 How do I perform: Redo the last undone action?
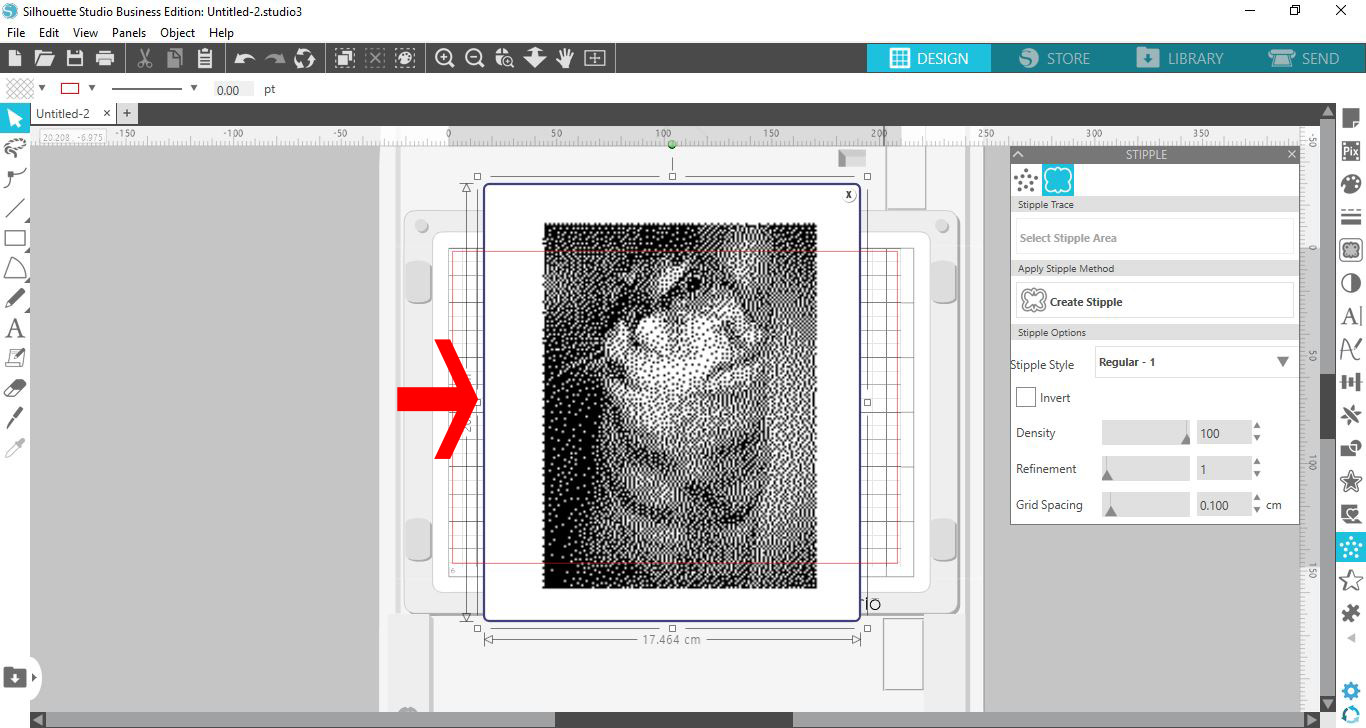click(275, 58)
